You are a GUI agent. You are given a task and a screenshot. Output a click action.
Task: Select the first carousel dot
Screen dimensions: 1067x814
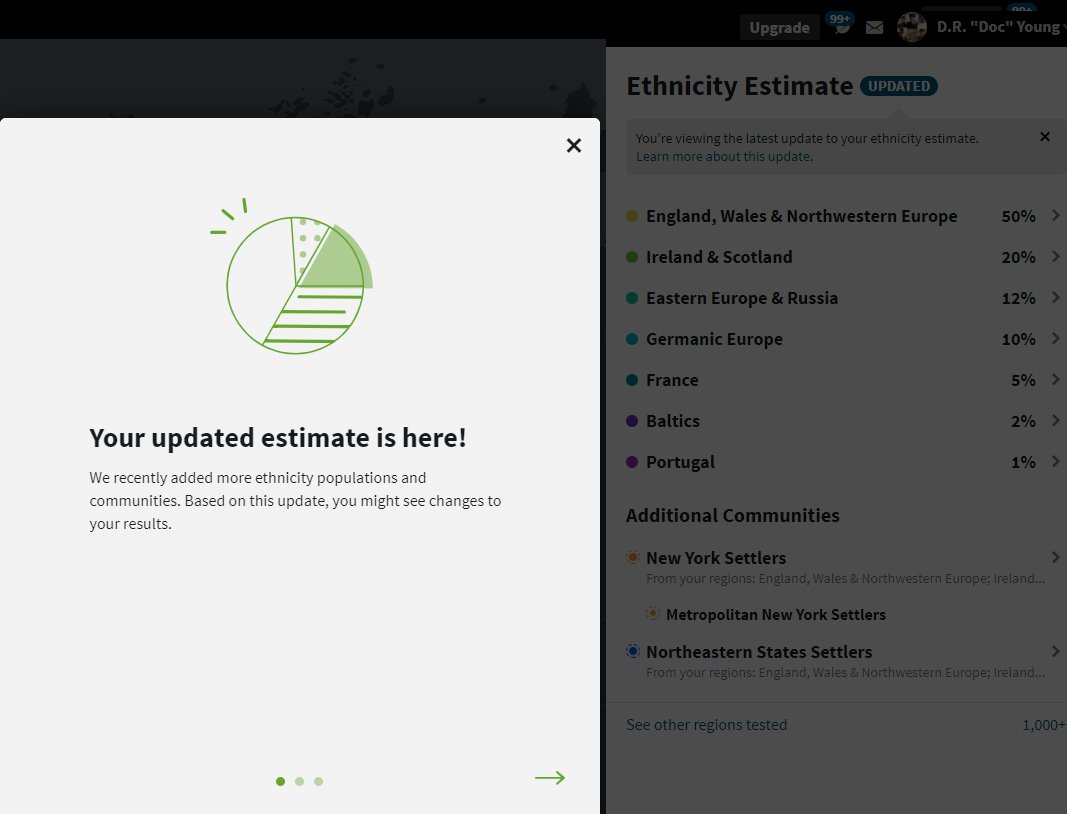[x=280, y=781]
